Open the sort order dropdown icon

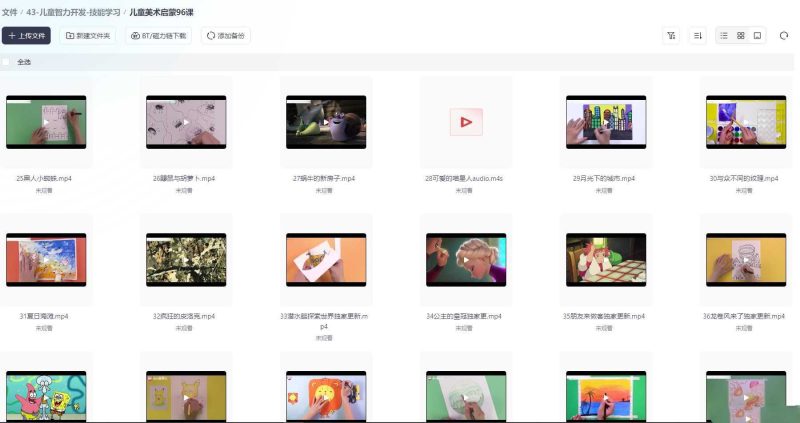tap(698, 35)
